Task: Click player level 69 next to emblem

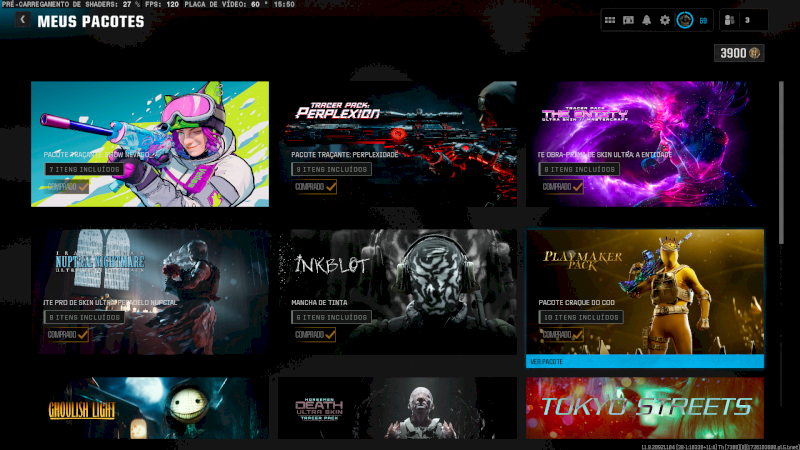Action: [x=703, y=21]
